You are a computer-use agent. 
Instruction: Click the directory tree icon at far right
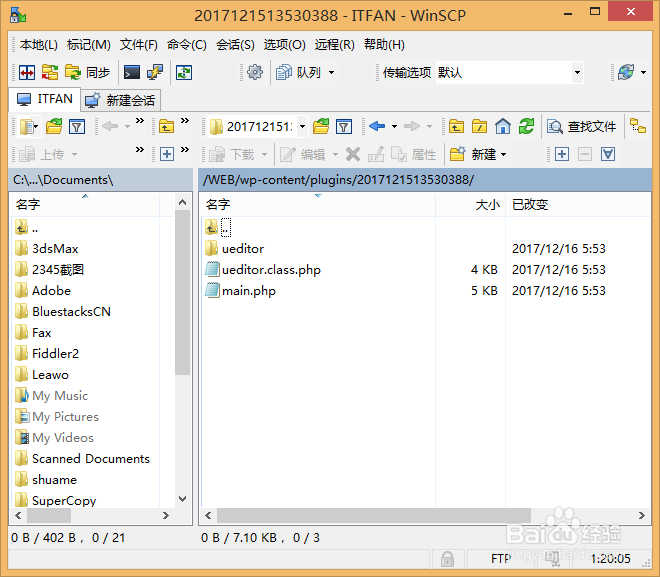click(637, 126)
